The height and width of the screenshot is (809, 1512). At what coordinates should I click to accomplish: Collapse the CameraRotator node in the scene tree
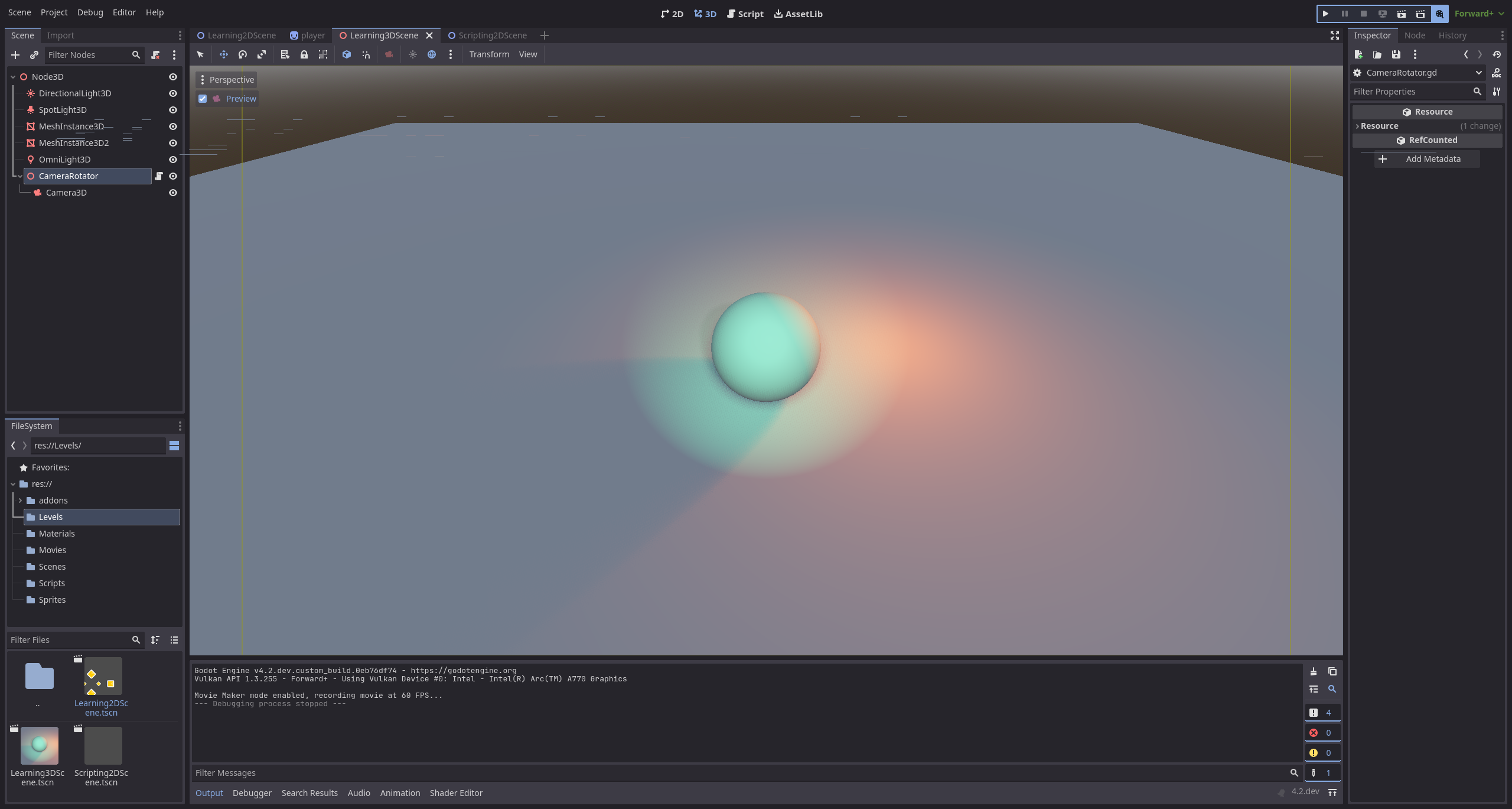coord(19,176)
